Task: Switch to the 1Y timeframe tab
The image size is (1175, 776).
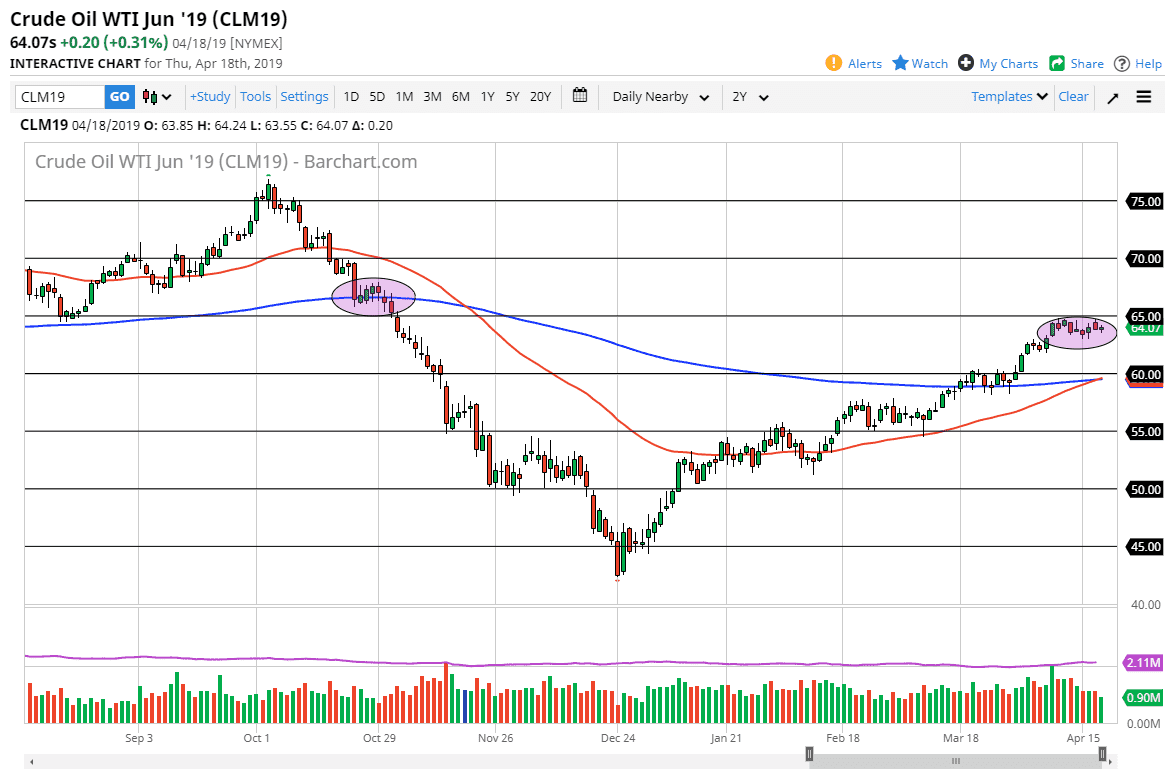Action: pyautogui.click(x=487, y=96)
